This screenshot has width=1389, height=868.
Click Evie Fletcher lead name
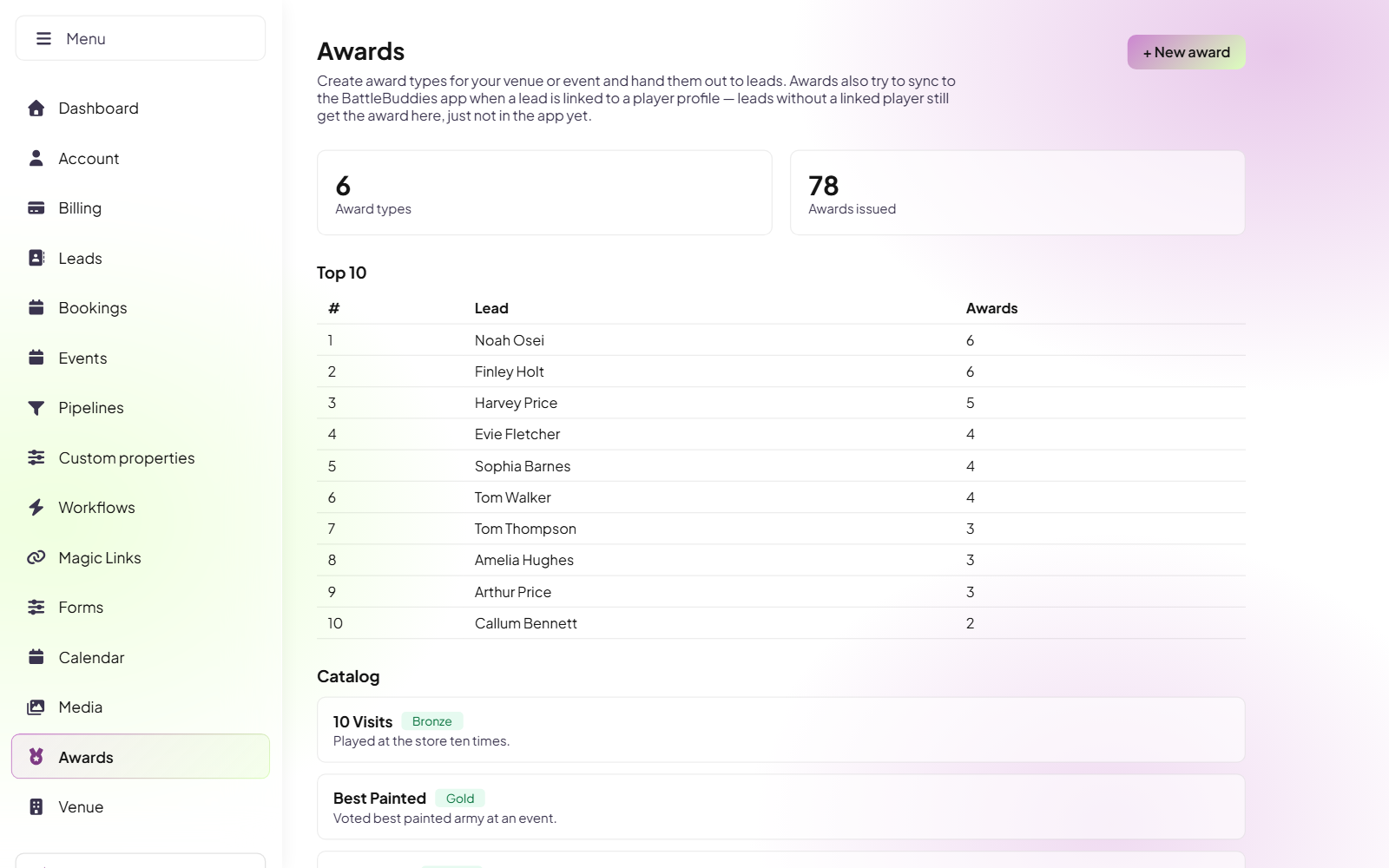517,434
